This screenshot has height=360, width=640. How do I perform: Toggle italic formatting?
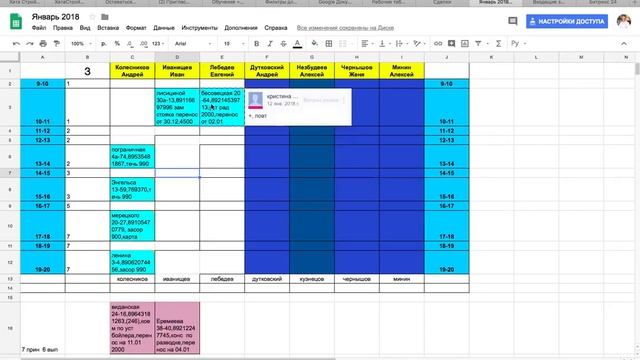pos(270,43)
